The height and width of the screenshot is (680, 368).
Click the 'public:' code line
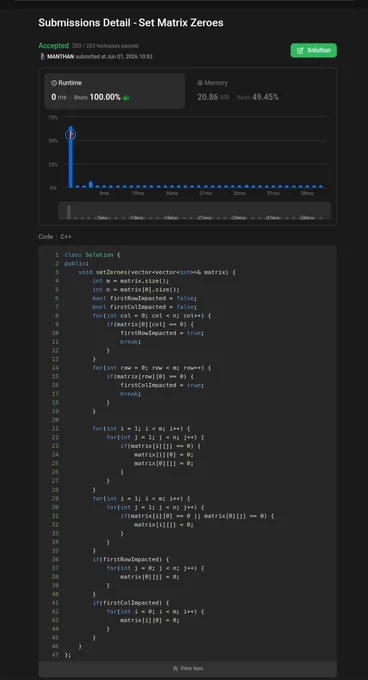(x=77, y=264)
